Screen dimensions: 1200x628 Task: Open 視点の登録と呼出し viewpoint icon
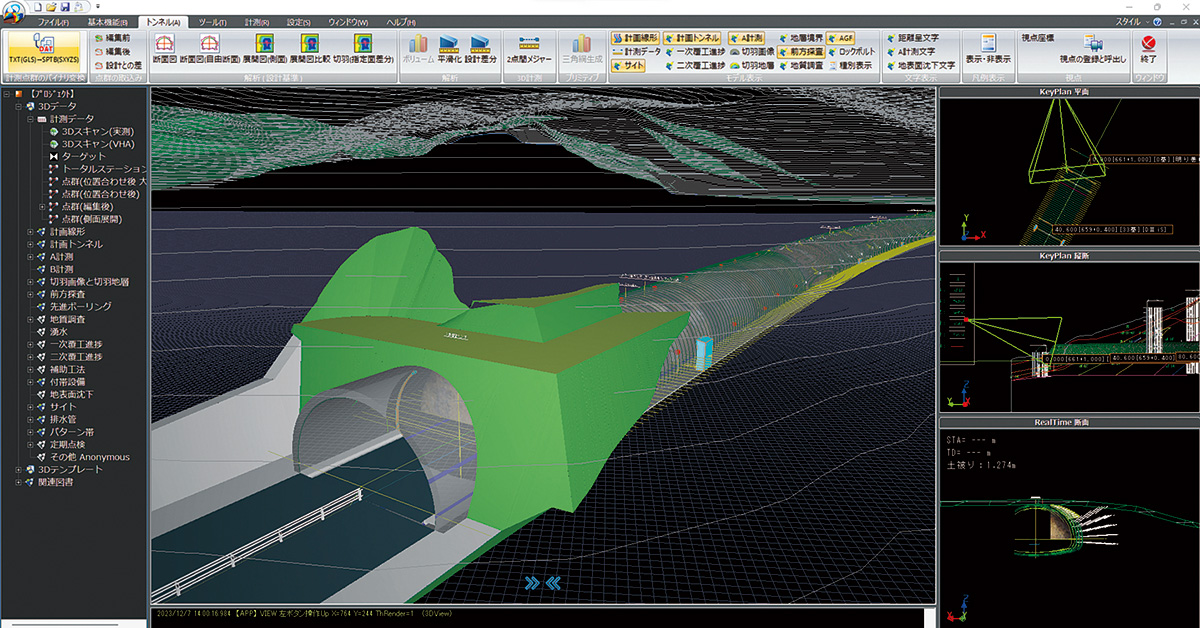click(x=1092, y=48)
